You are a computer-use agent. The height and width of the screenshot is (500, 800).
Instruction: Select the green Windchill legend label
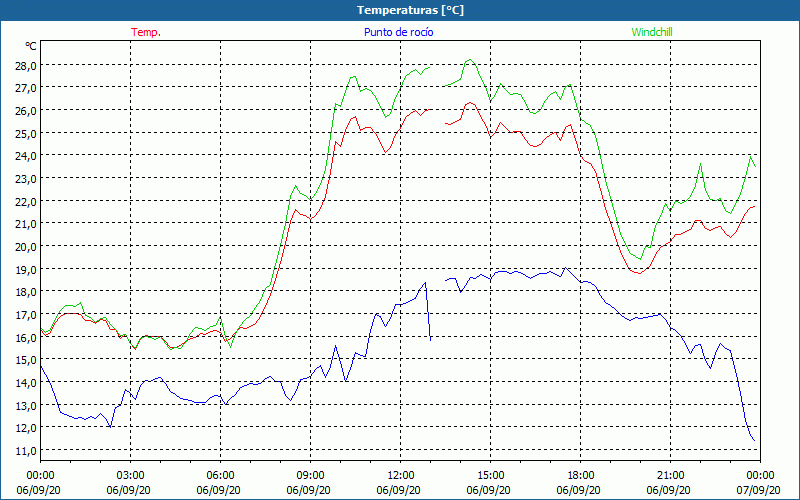tap(652, 32)
